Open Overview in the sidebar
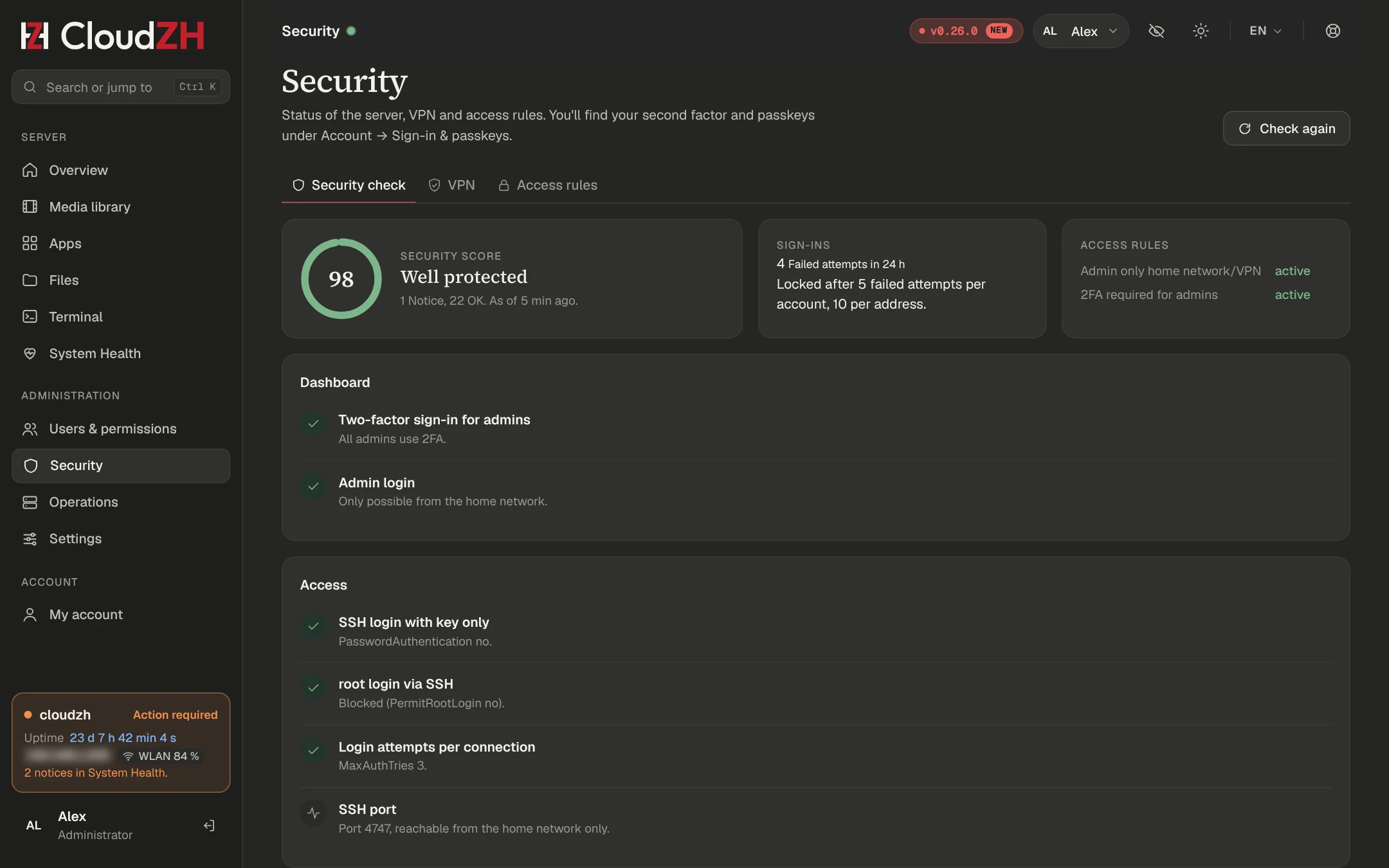 (x=121, y=170)
